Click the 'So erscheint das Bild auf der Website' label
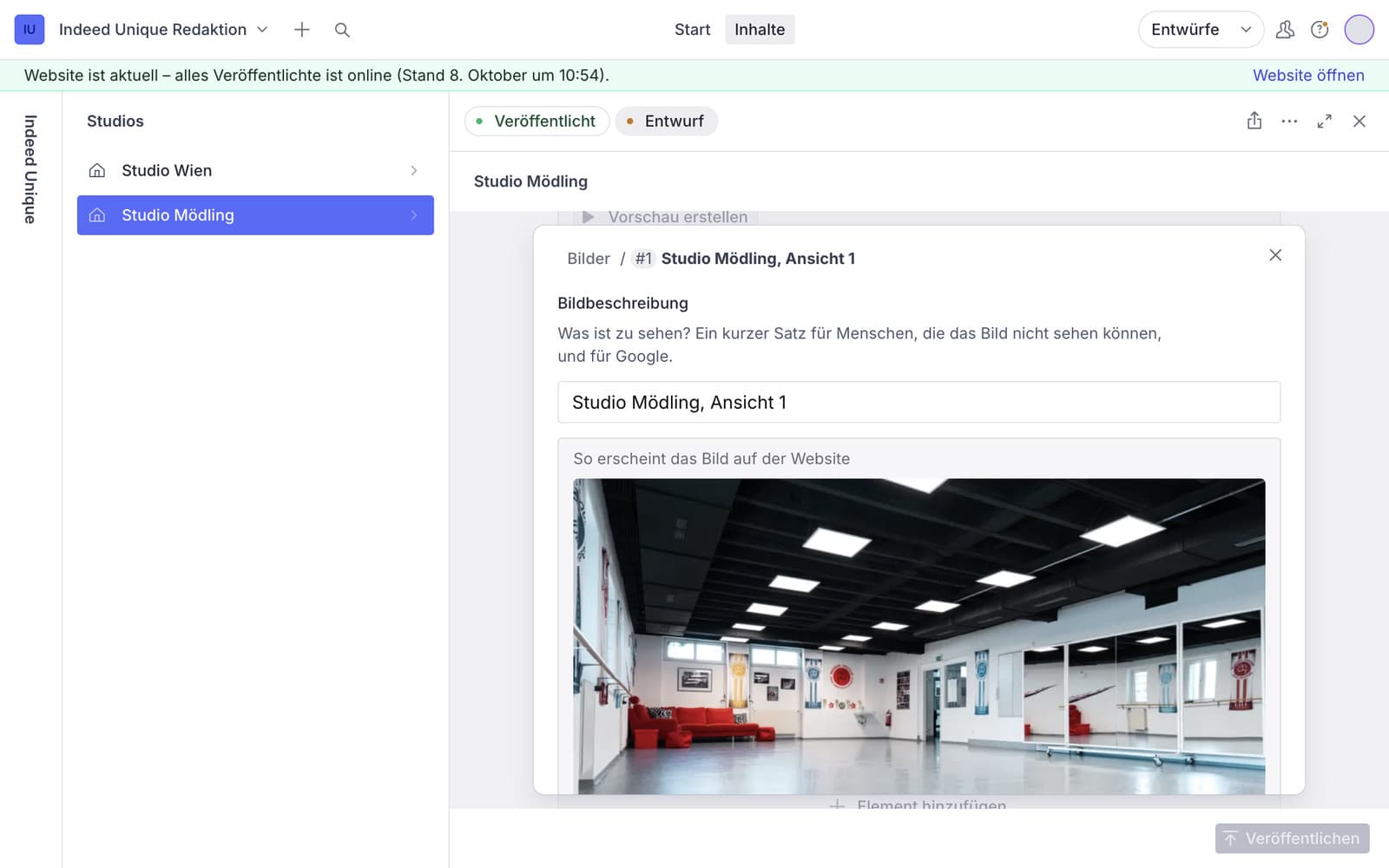1389x868 pixels. click(711, 459)
